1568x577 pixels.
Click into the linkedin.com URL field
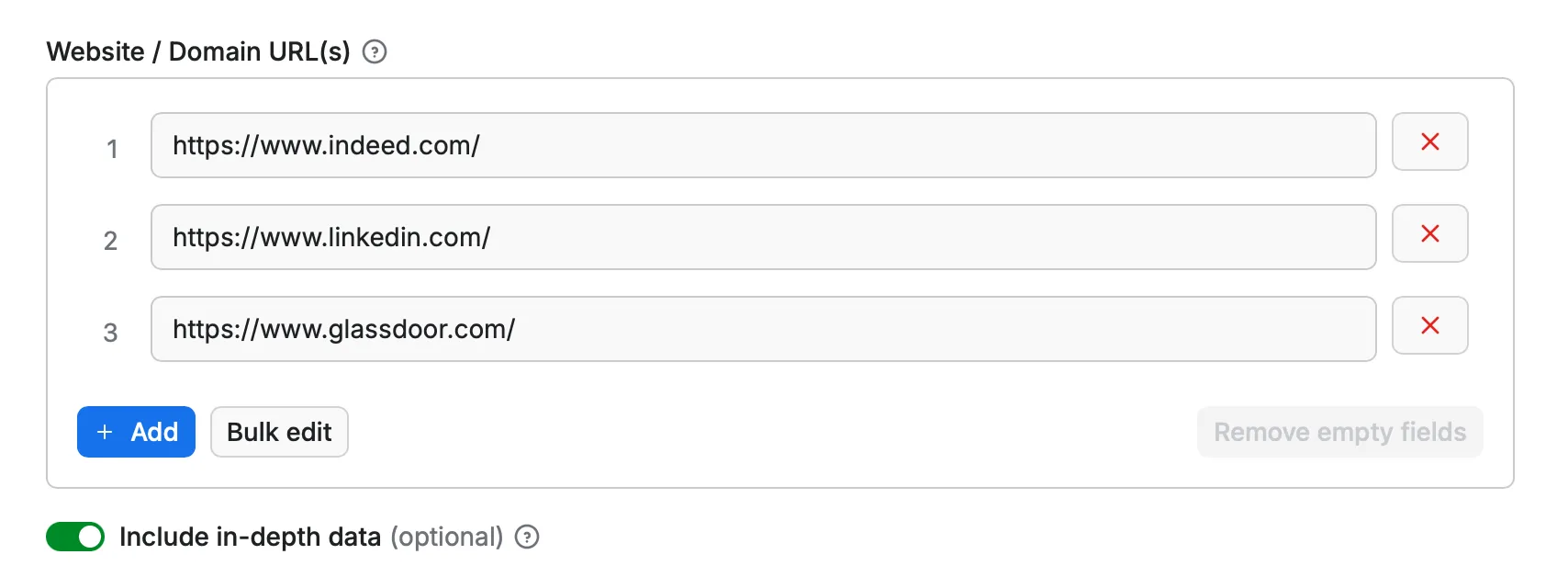(x=762, y=237)
